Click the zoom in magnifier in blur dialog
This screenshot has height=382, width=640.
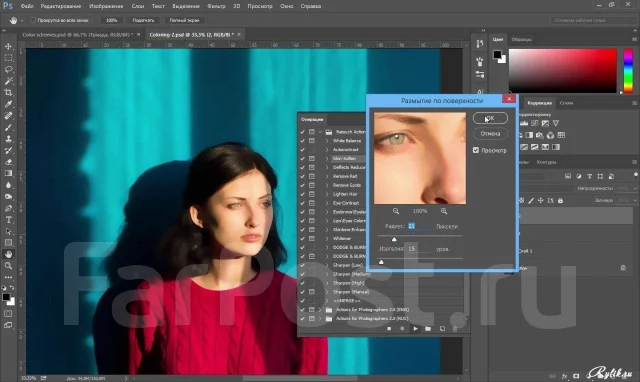(444, 211)
